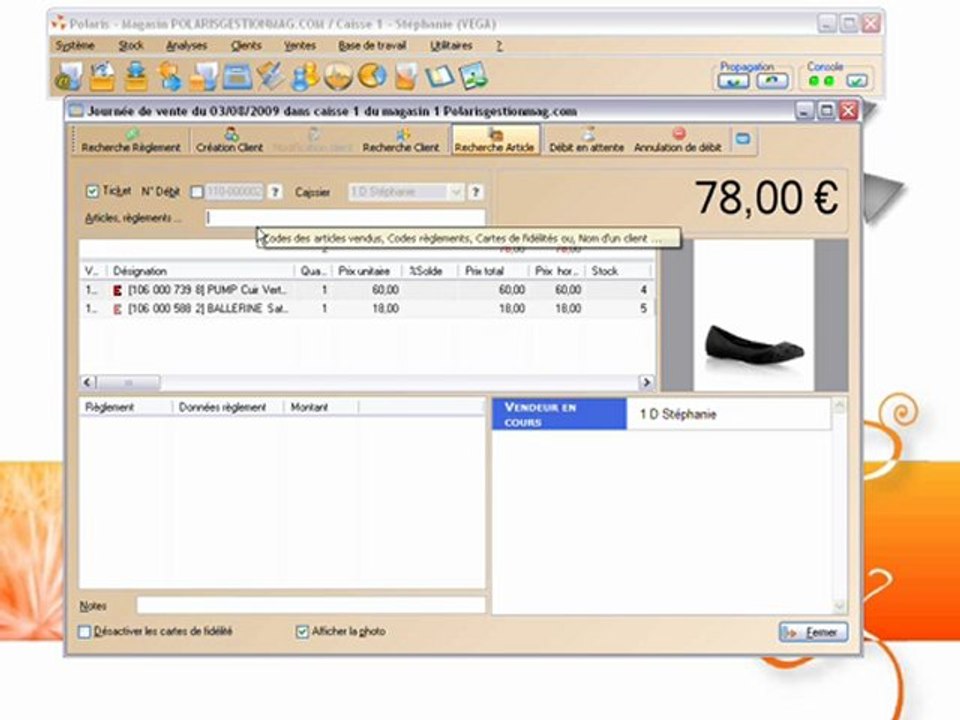Click in the Articles, règlements input field
The width and height of the screenshot is (960, 720).
(x=345, y=217)
